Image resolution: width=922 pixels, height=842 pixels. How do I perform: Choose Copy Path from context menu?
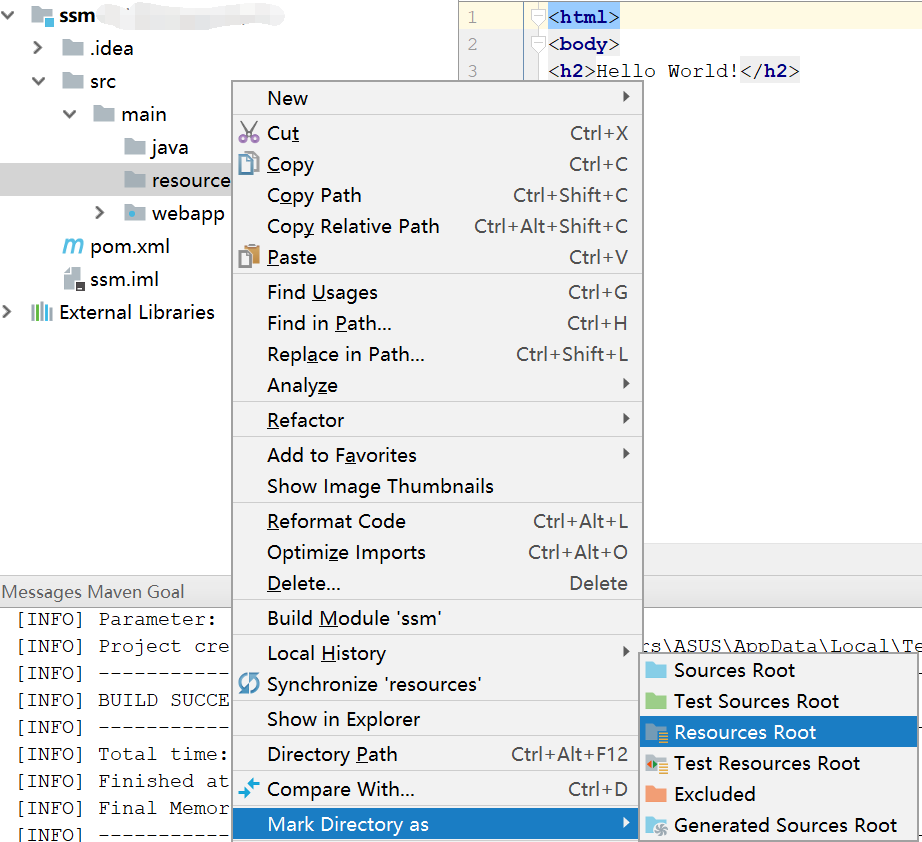(x=437, y=195)
